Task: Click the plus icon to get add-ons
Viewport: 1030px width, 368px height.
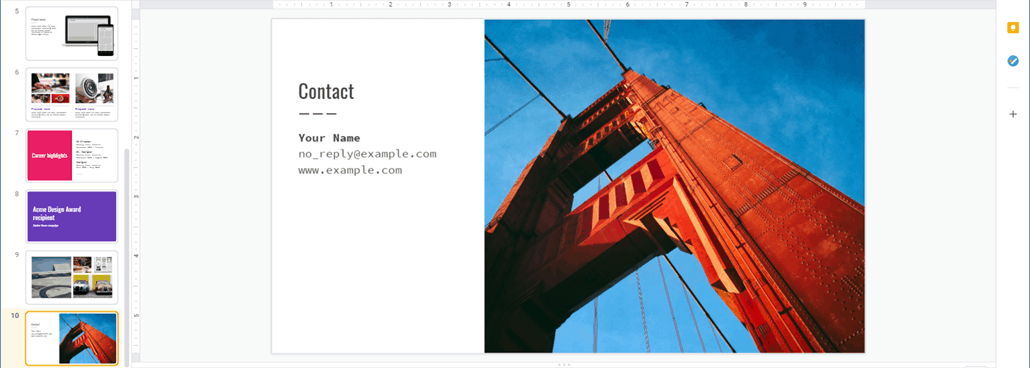Action: pos(1013,114)
